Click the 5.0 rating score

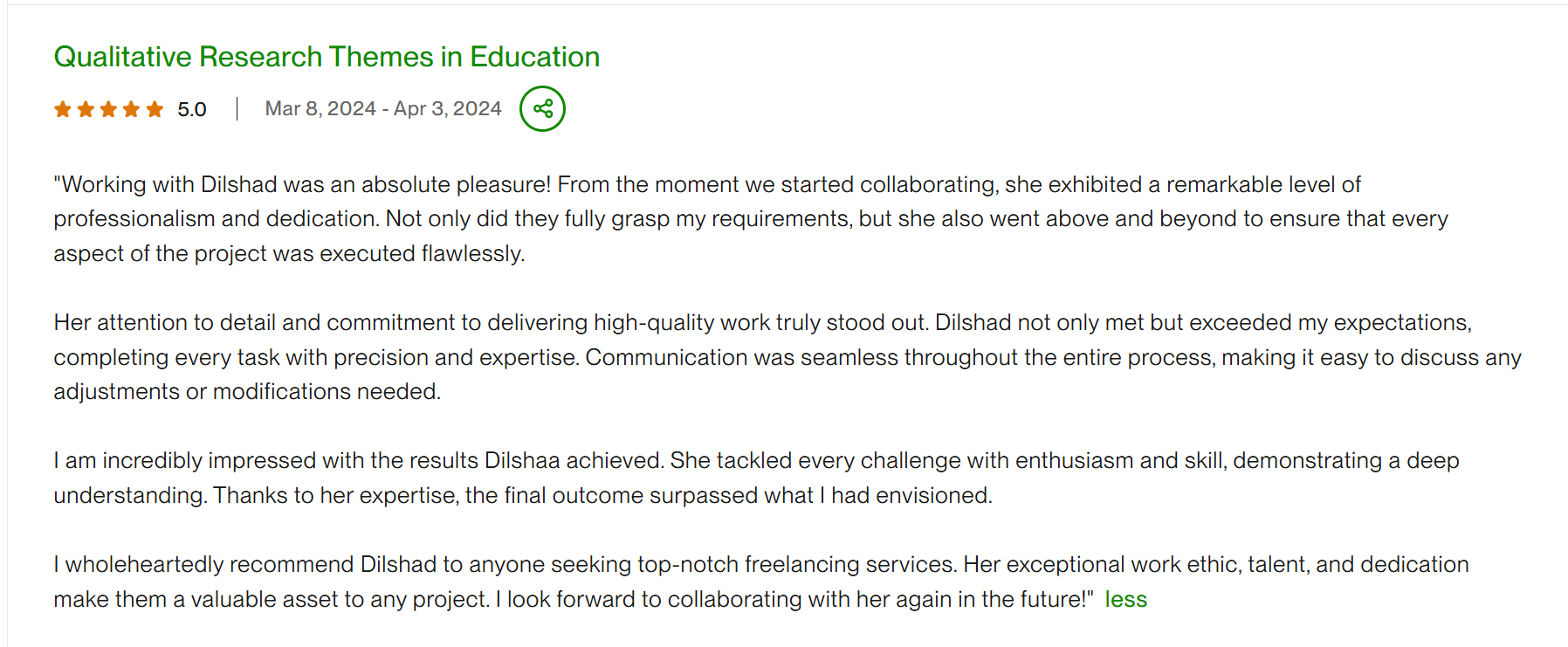(192, 110)
